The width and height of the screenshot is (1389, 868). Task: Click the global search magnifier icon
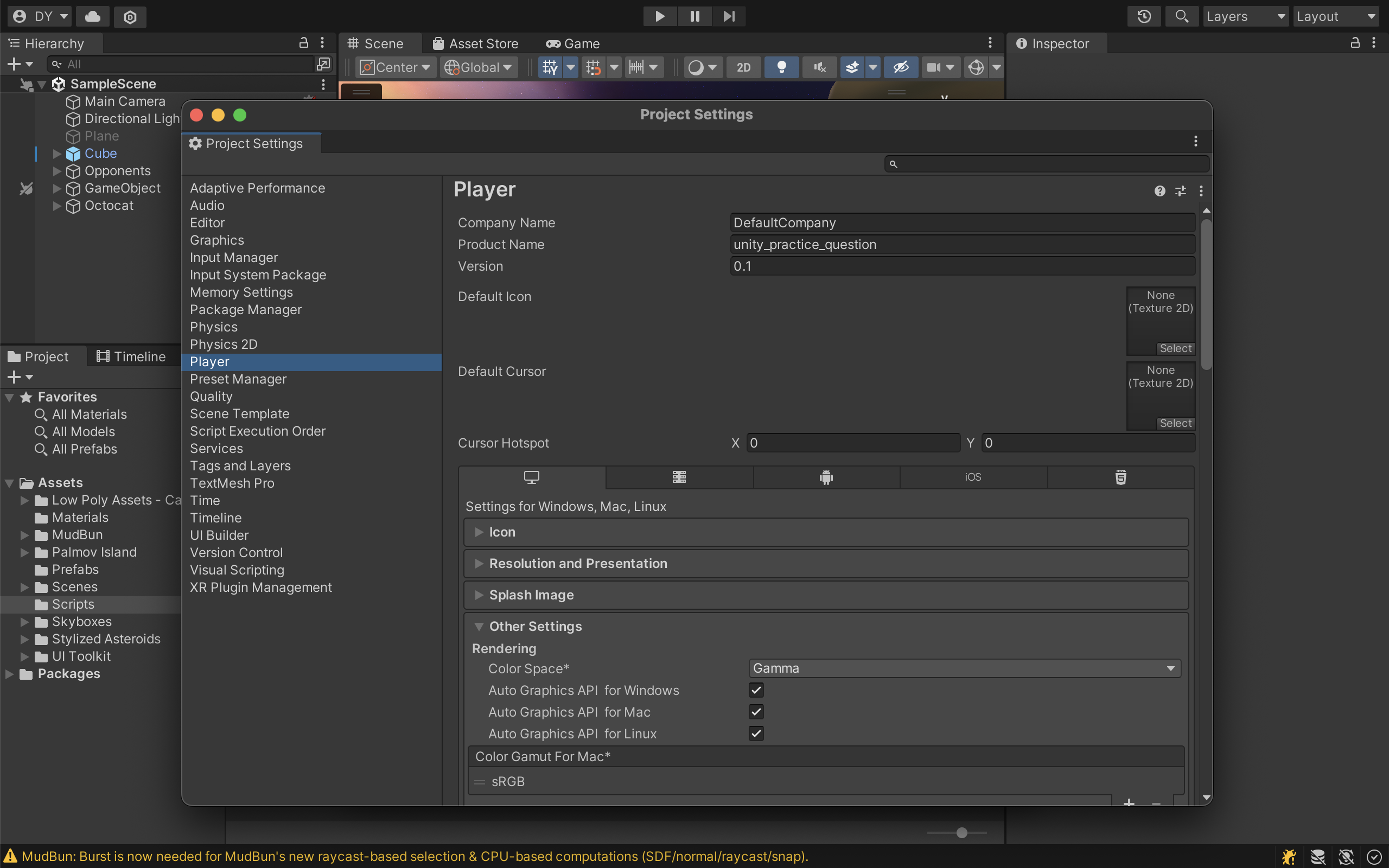[x=1181, y=17]
